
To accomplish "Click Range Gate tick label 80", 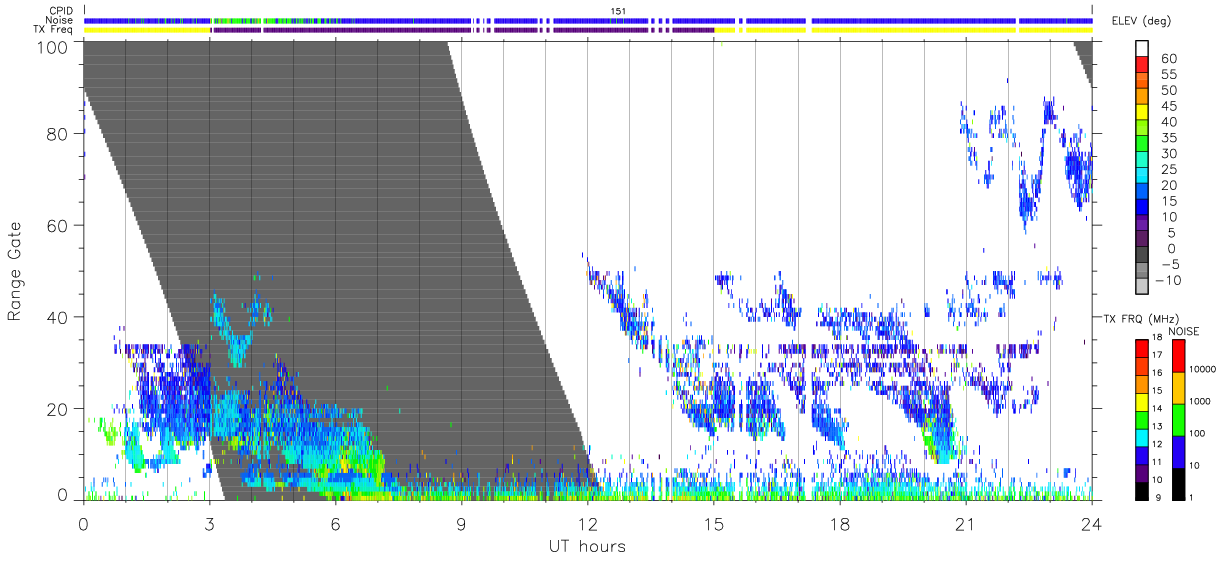I will [58, 133].
